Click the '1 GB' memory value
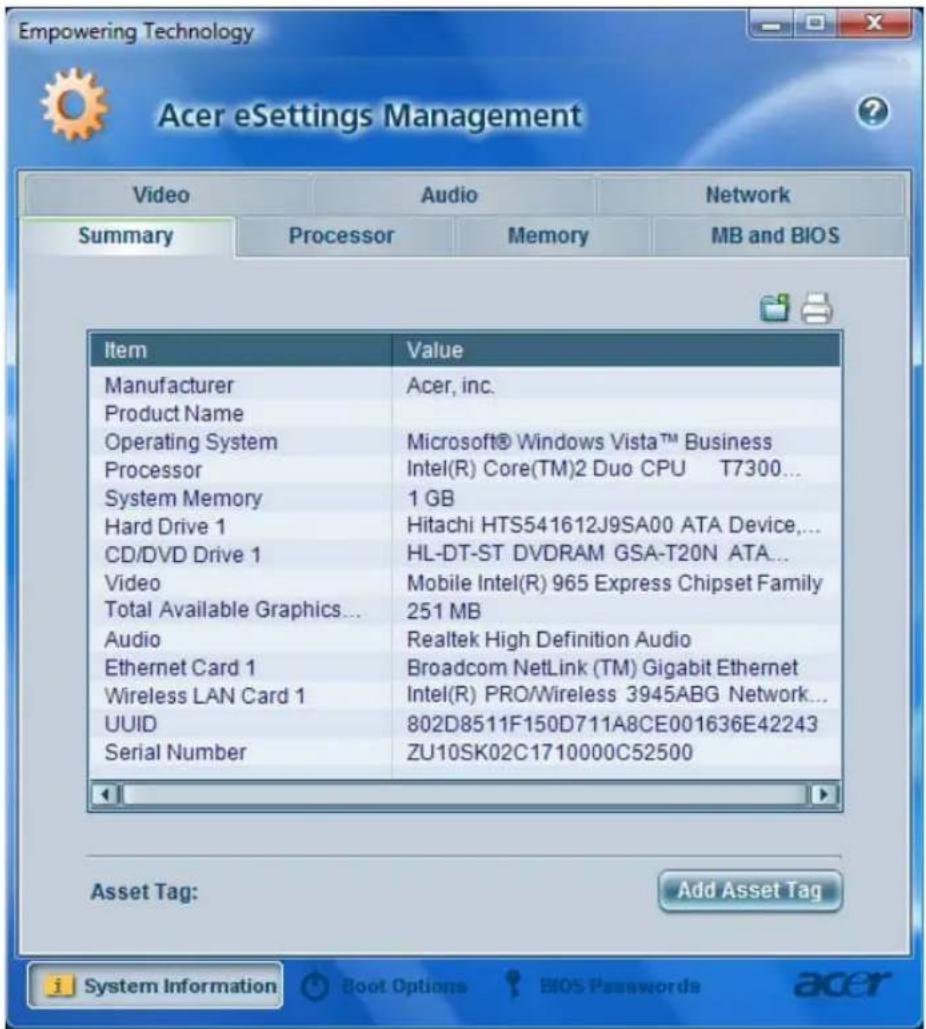This screenshot has width=926, height=1029. pyautogui.click(x=431, y=498)
